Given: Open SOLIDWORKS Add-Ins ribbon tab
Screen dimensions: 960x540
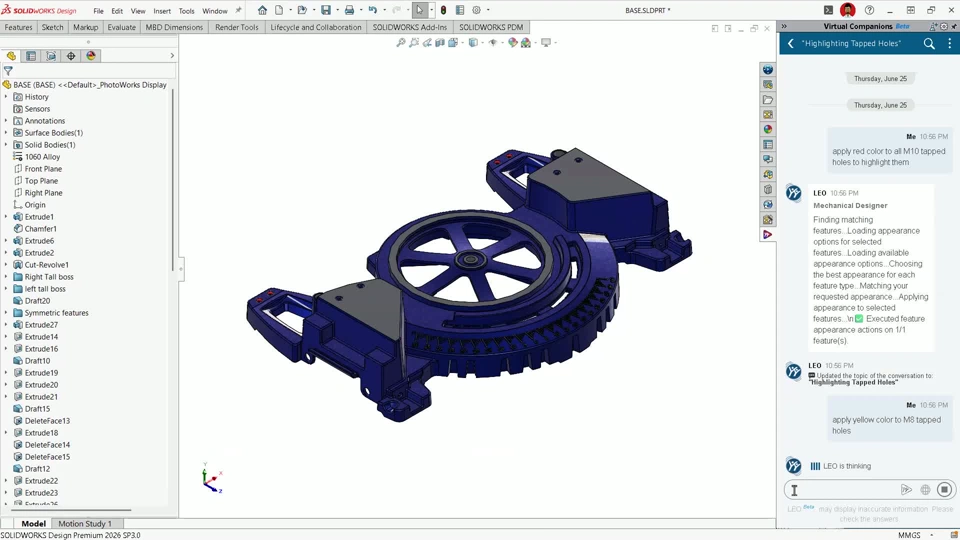Looking at the screenshot, I should click(410, 27).
